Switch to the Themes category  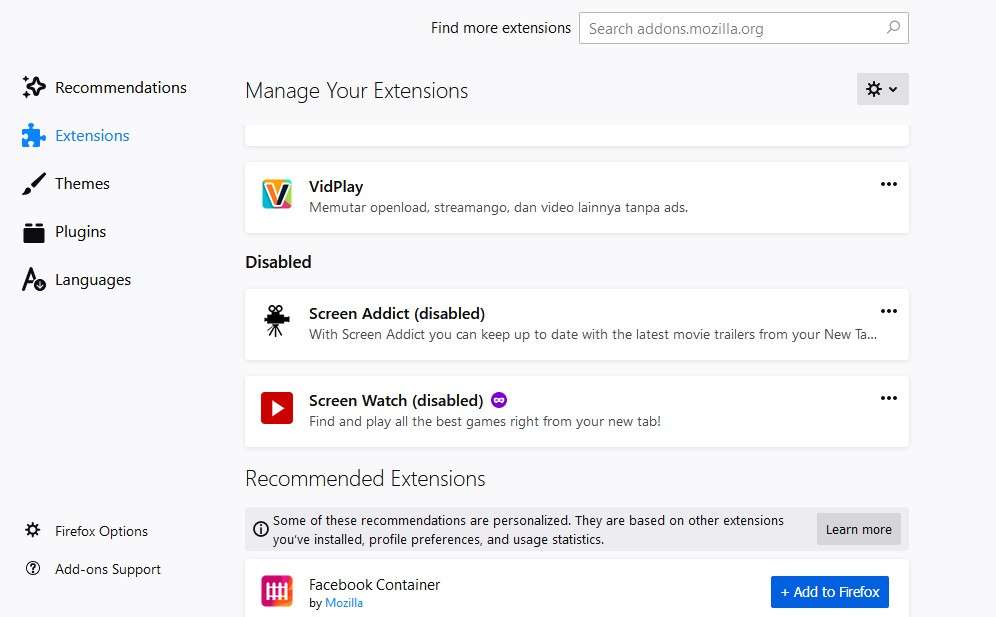65,184
